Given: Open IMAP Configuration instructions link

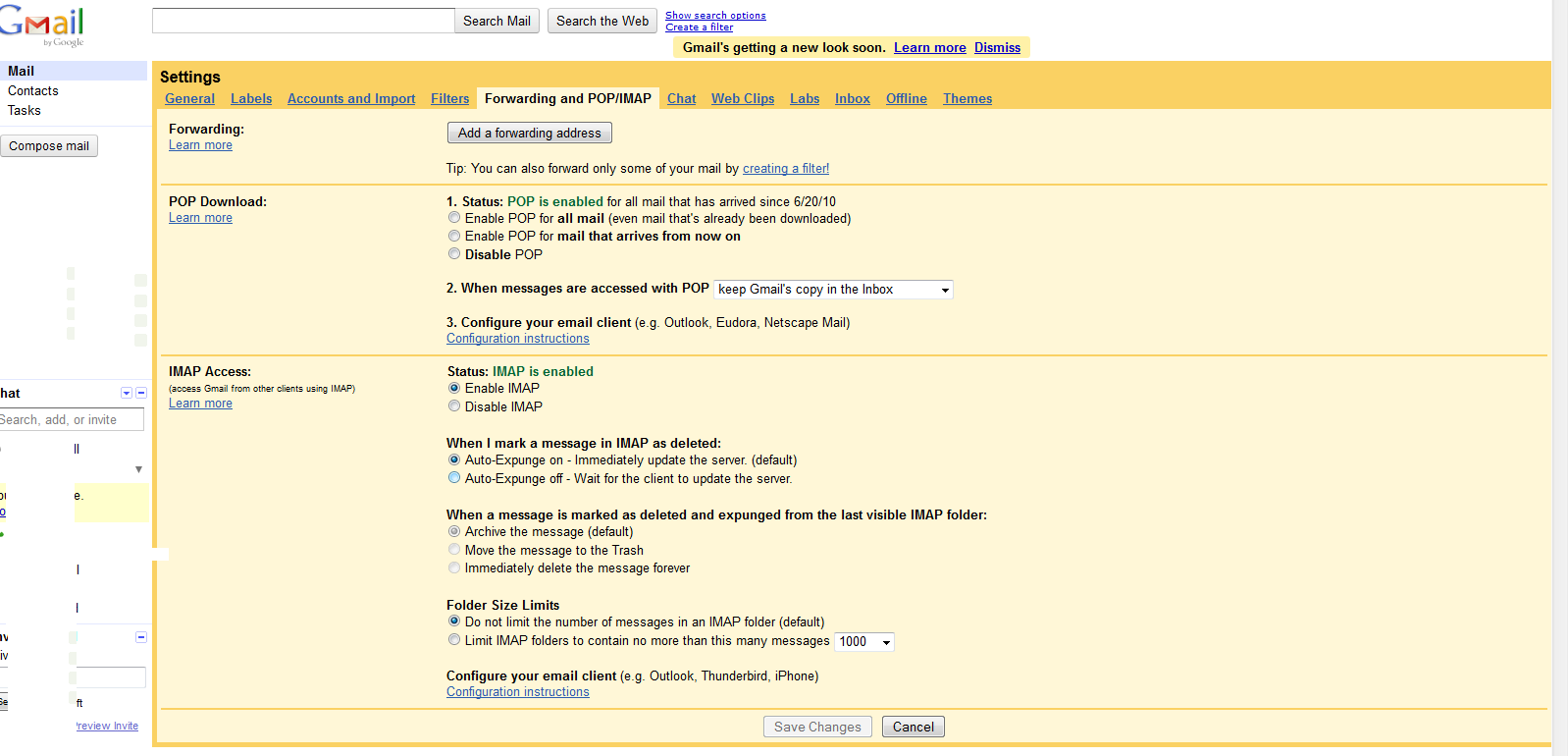Looking at the screenshot, I should pos(518,692).
